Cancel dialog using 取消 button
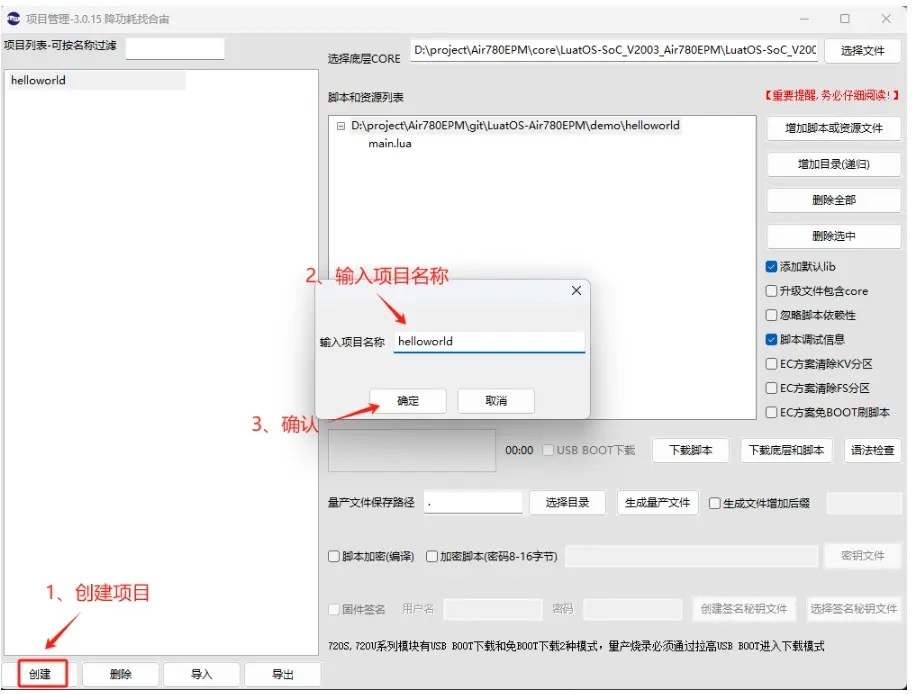 click(x=496, y=401)
